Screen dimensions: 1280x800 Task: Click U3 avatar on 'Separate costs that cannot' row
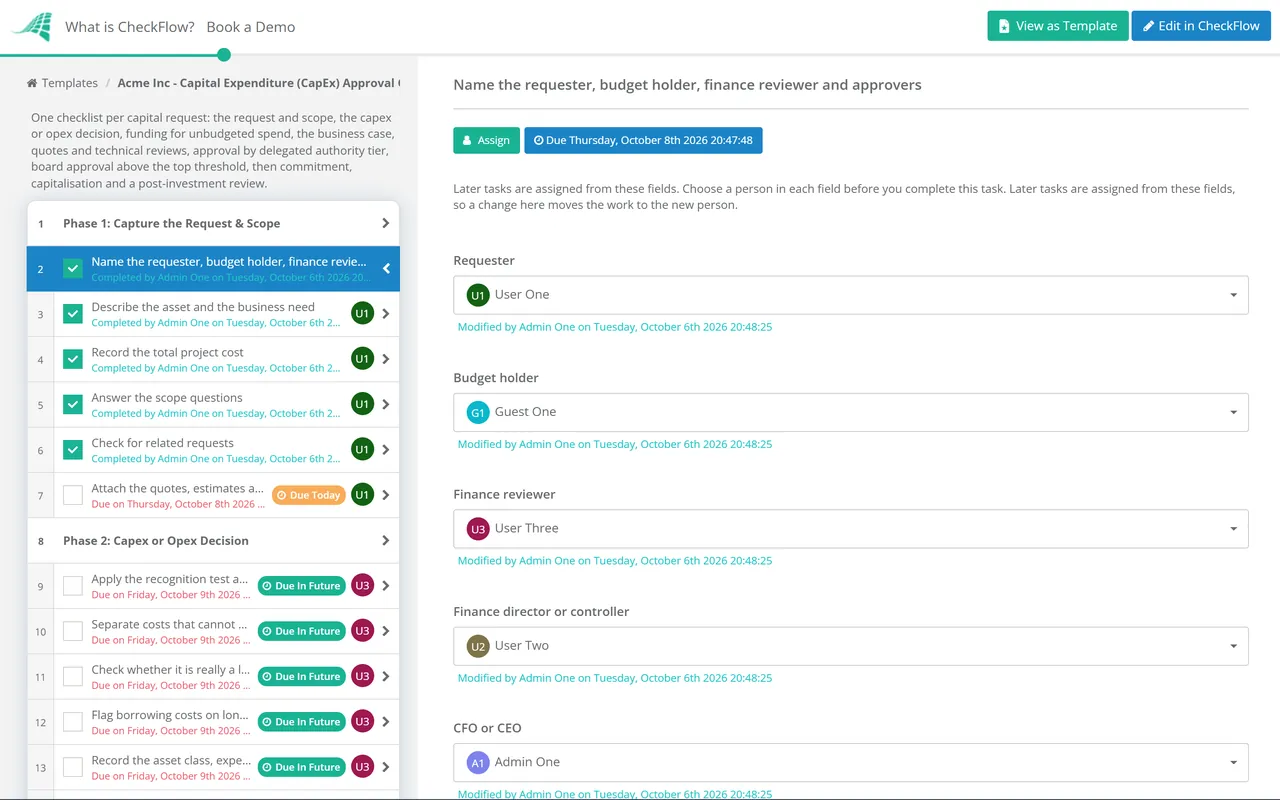tap(362, 631)
